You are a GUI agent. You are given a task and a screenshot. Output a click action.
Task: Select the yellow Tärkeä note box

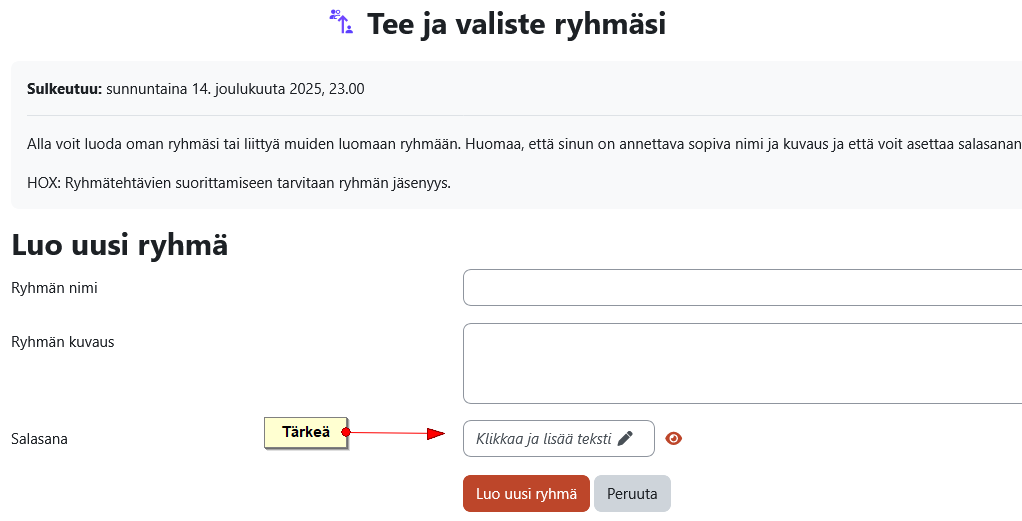tap(306, 432)
